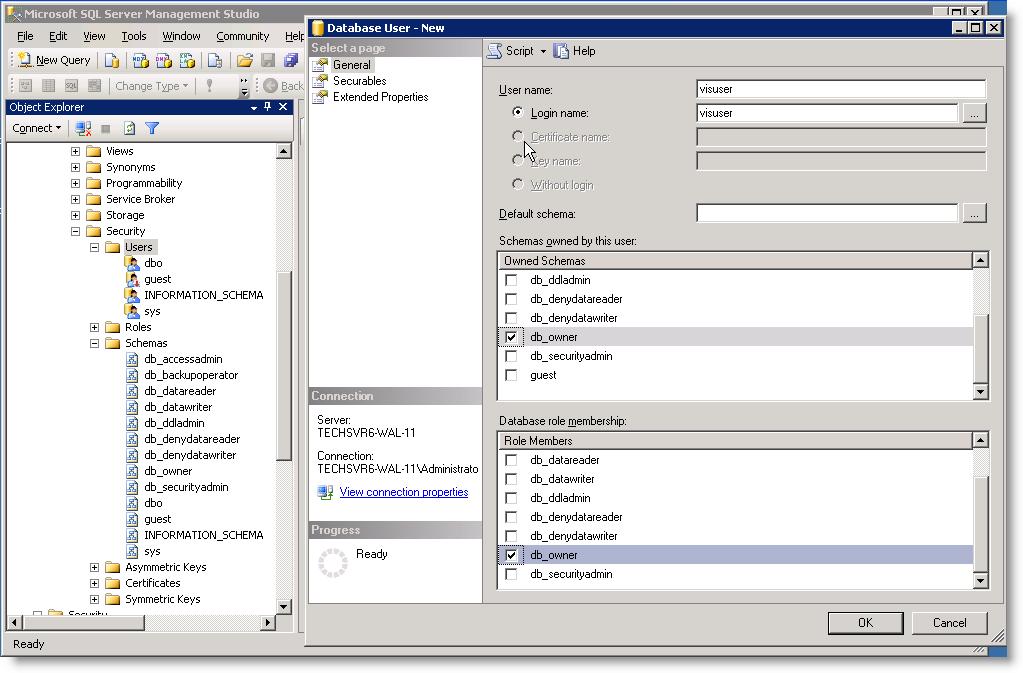
Task: Open the Connect dropdown in Object Explorer
Action: click(37, 128)
